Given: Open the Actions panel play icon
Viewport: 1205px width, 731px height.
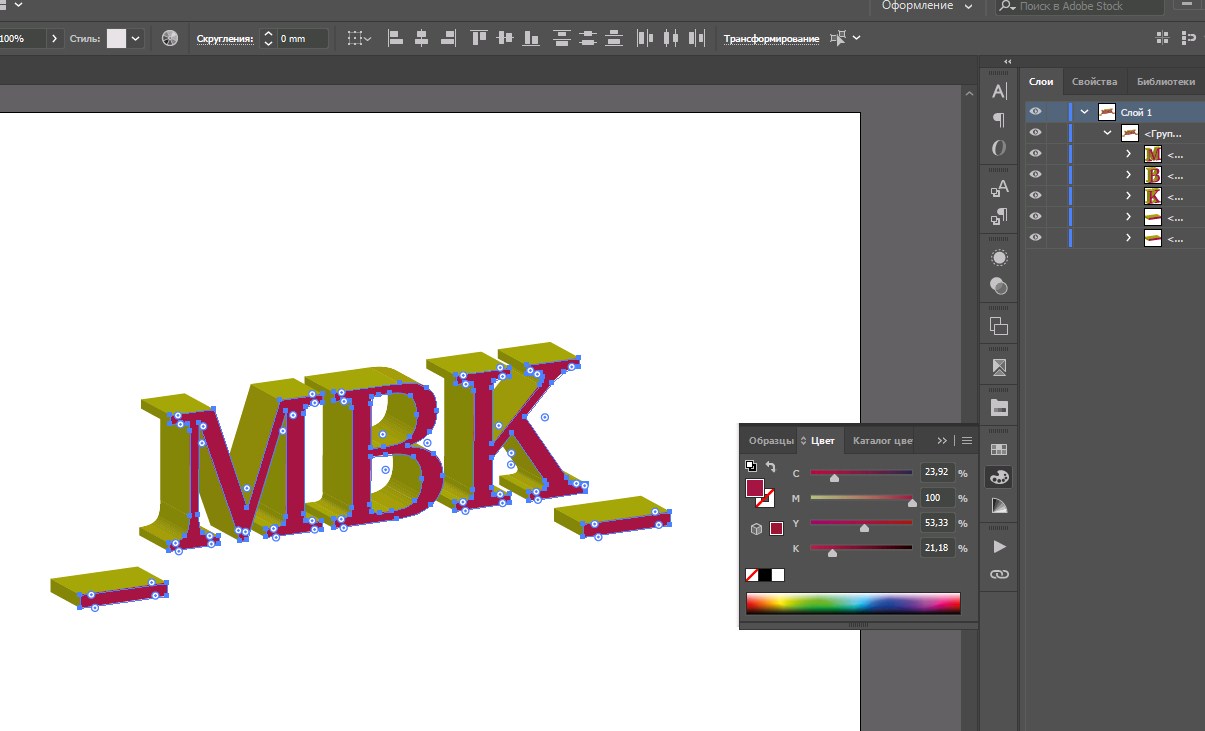Looking at the screenshot, I should pos(999,547).
